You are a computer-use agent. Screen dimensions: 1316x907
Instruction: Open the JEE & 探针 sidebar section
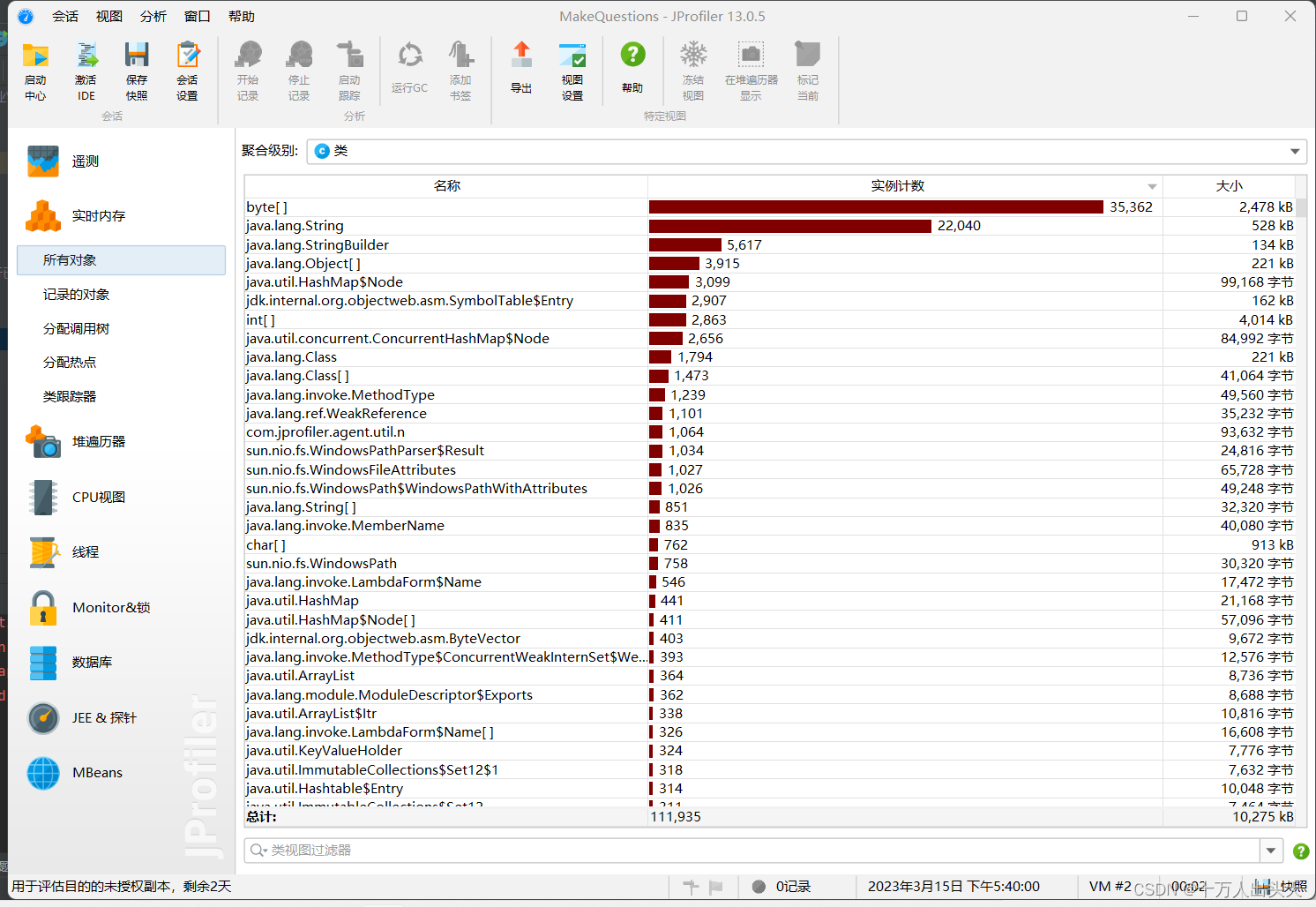click(121, 718)
